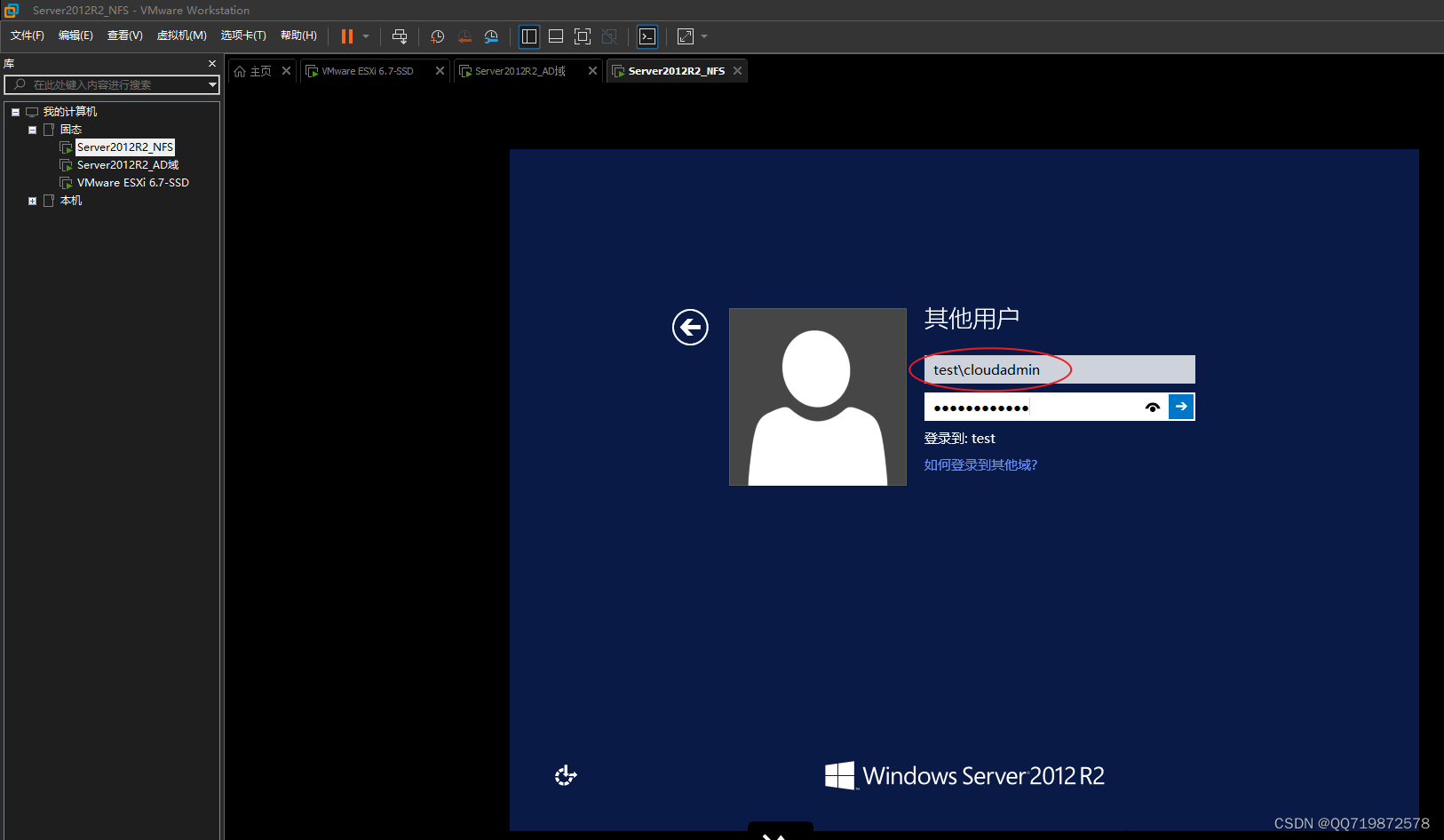Go back with the circled arrow button
Viewport: 1444px width, 840px height.
[690, 328]
